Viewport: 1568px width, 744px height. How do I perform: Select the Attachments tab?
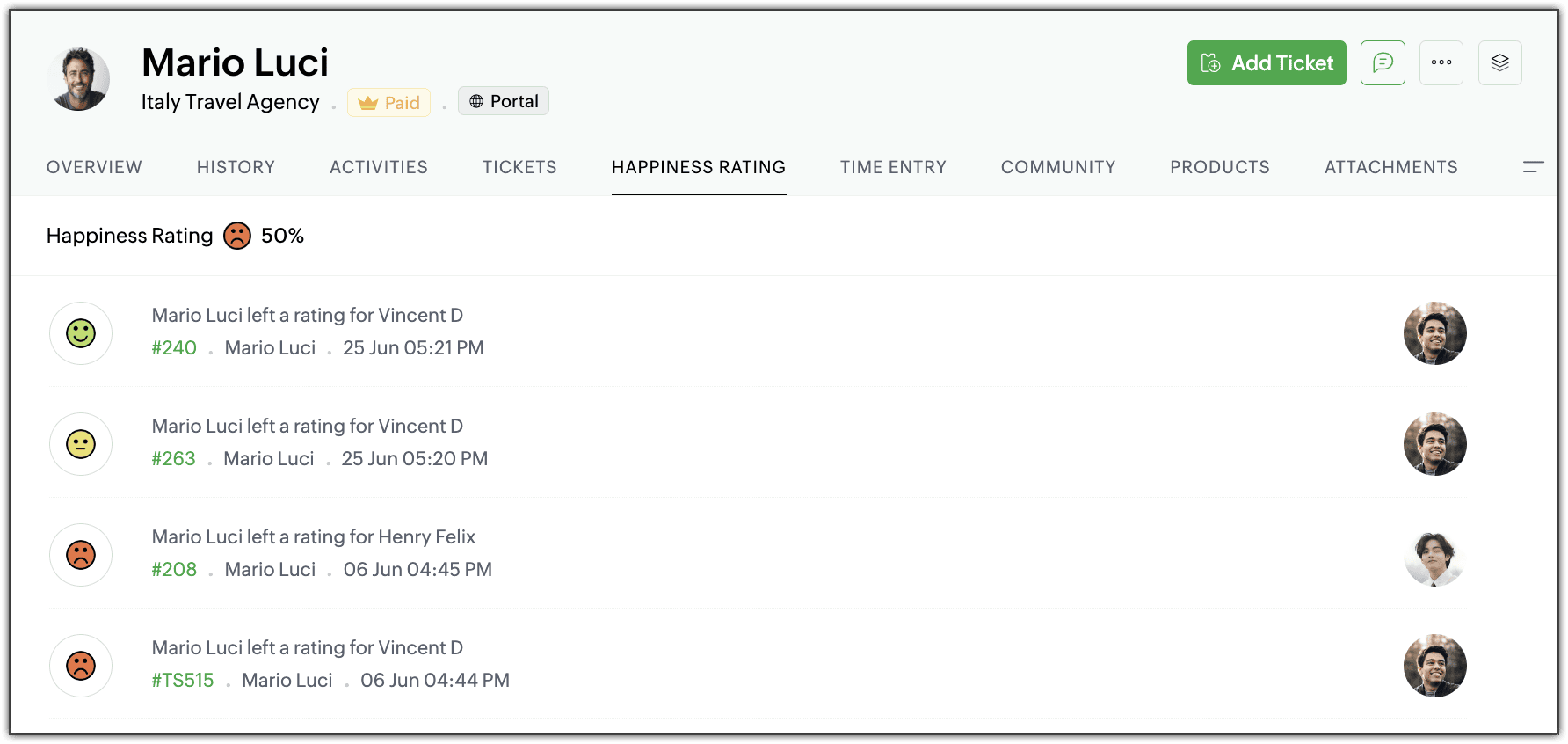(1390, 167)
